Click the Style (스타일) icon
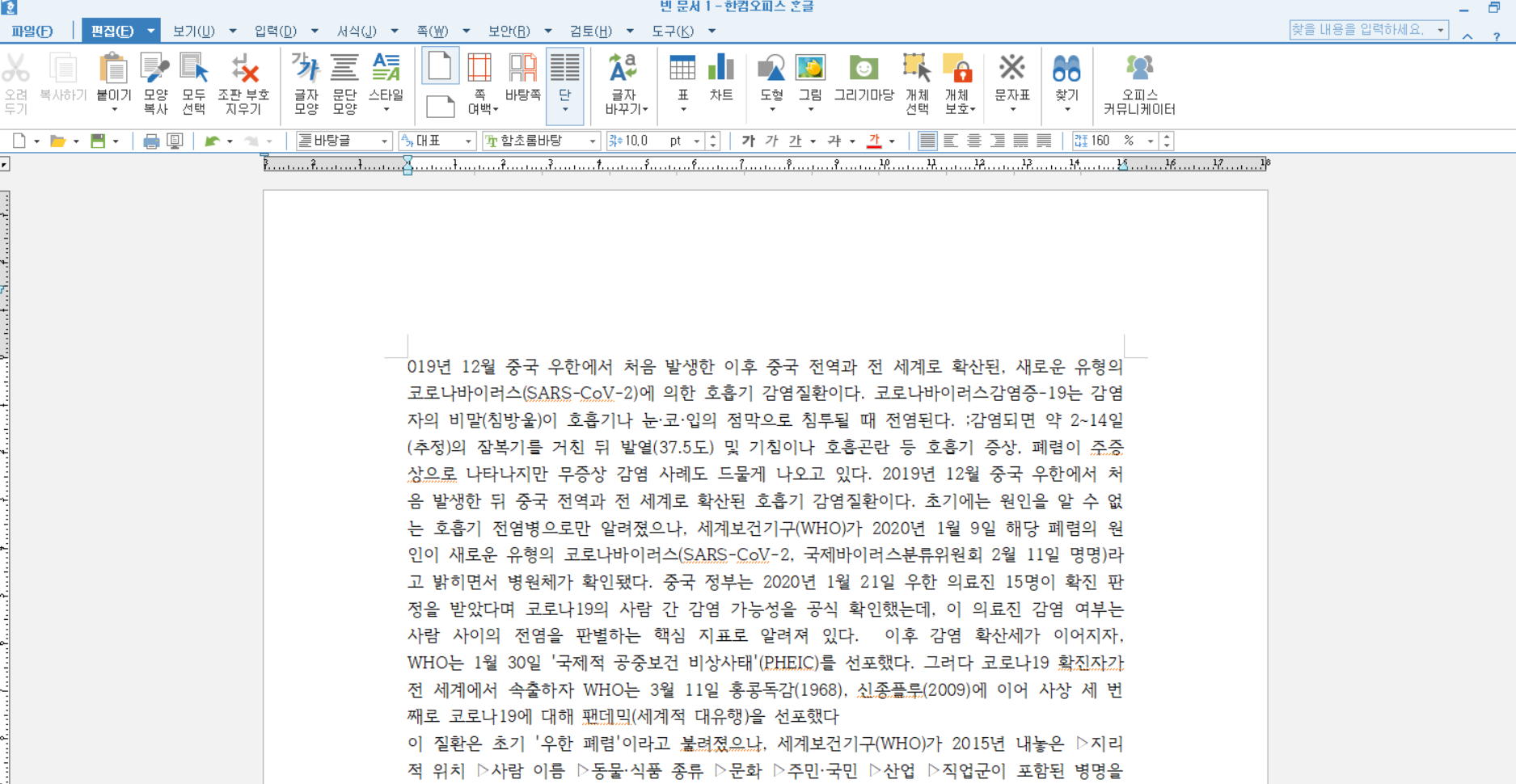1516x784 pixels. pos(386,68)
